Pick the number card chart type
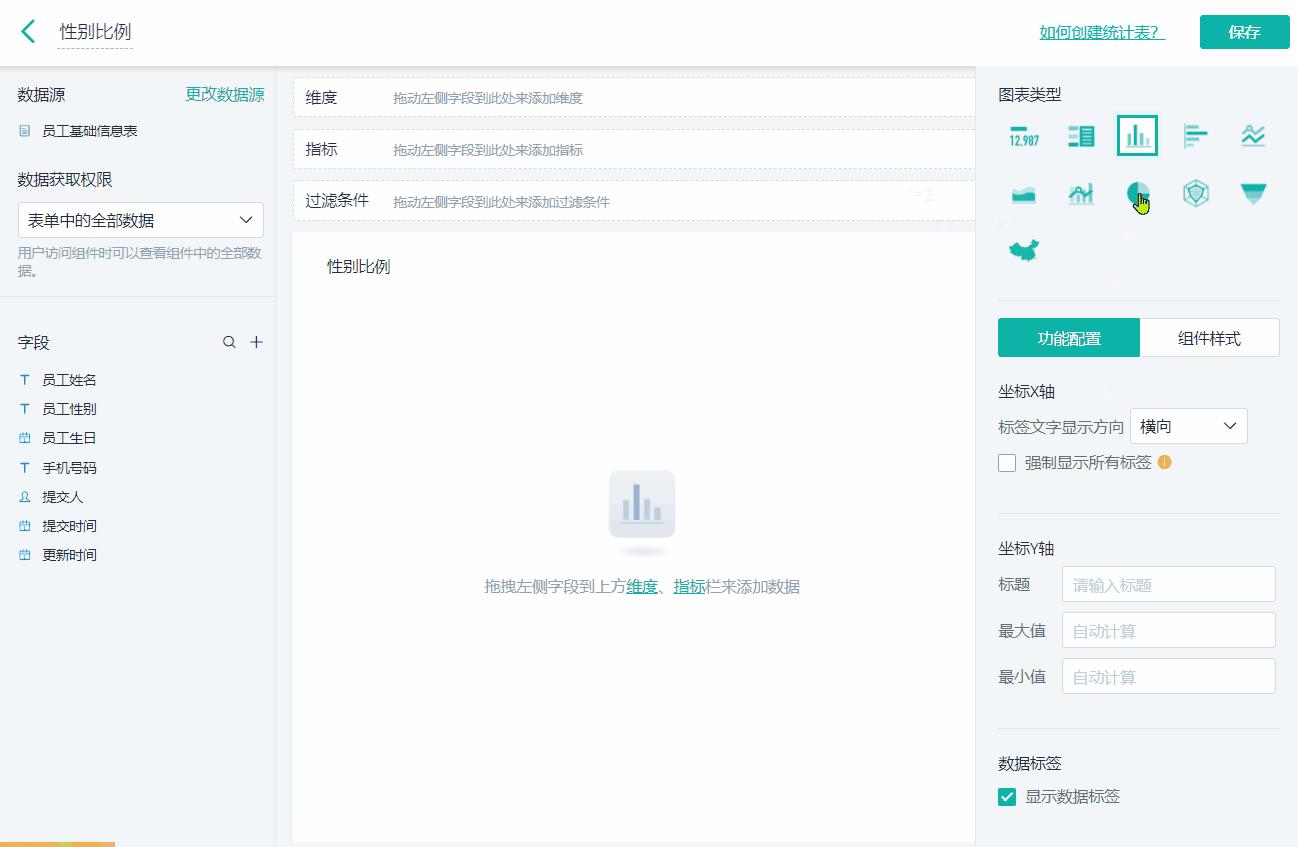Viewport: 1298px width, 847px height. click(x=1023, y=135)
